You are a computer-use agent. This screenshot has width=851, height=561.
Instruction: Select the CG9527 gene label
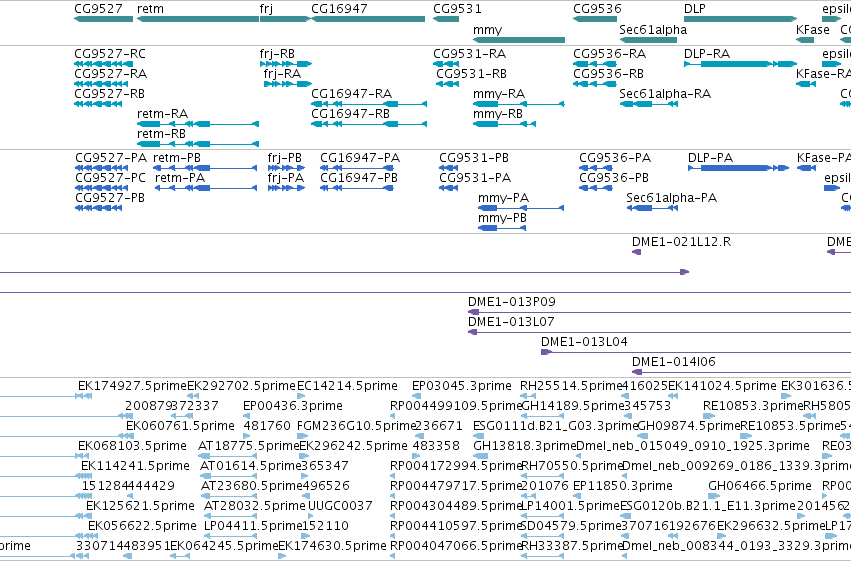98,9
